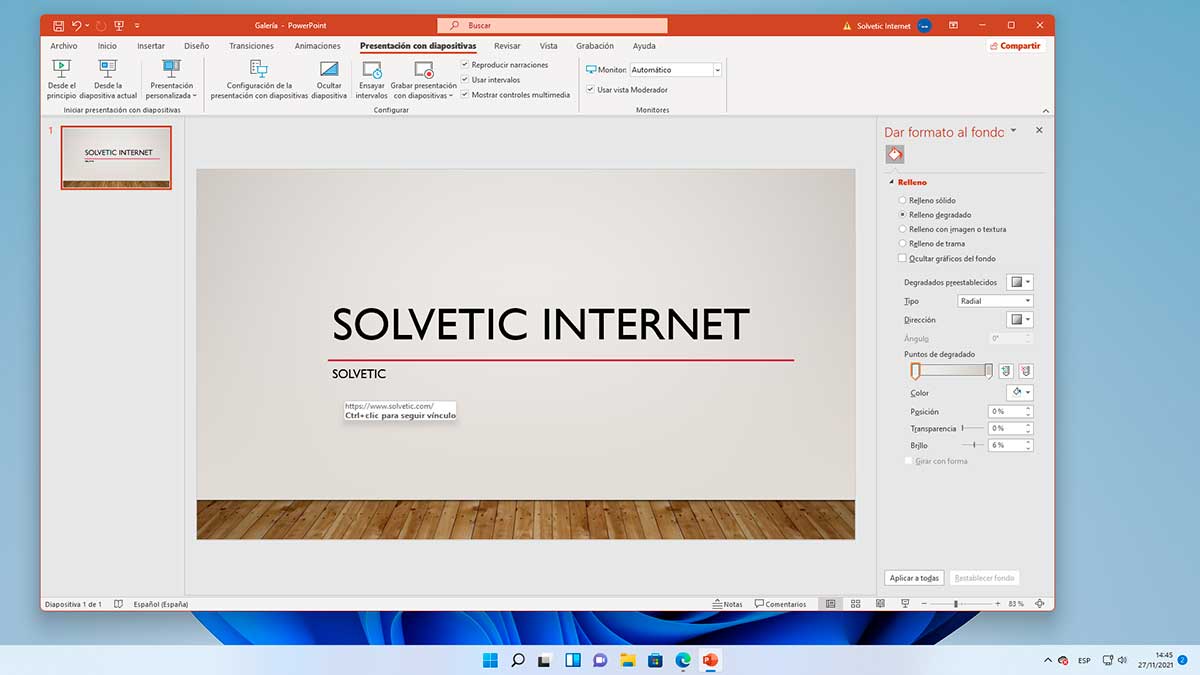
Task: Click the PowerPoint icon in the taskbar
Action: 710,660
